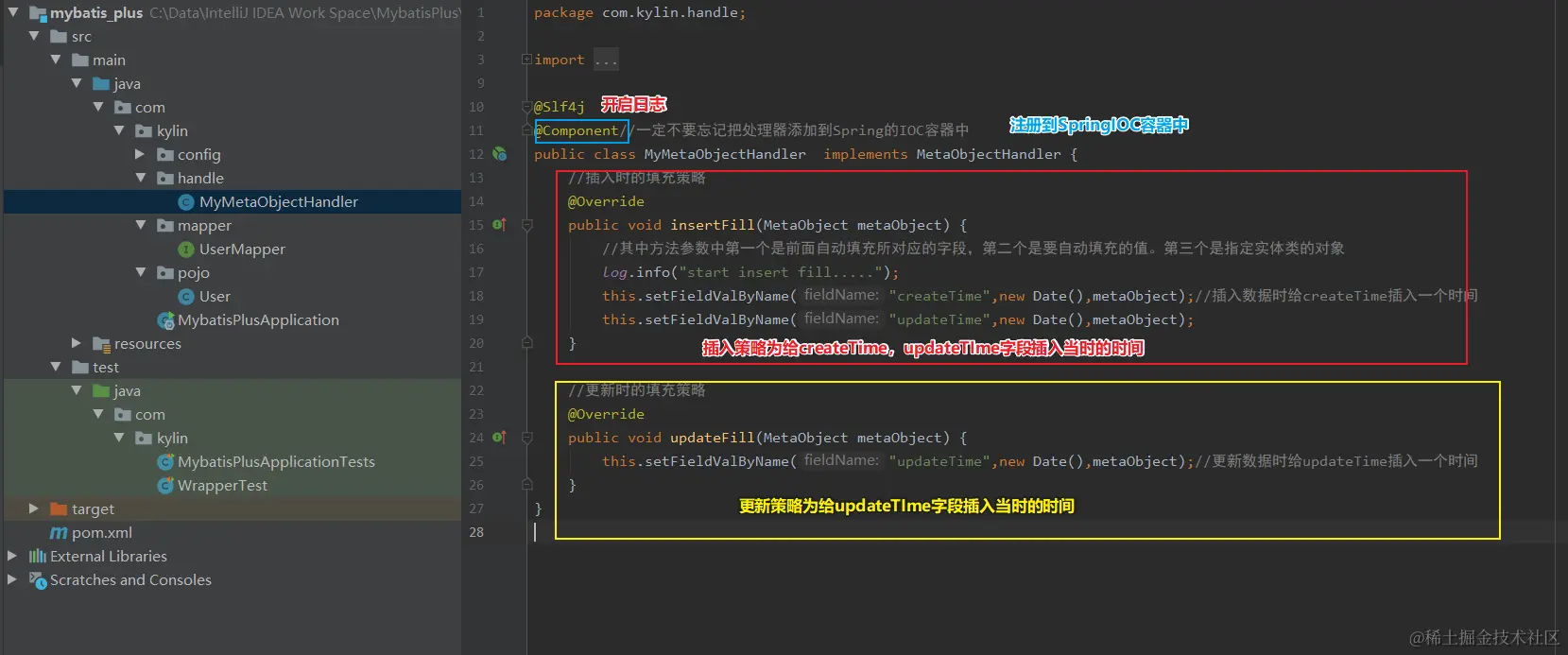Click the mybatis_plus module icon
The image size is (1568, 655).
[x=38, y=13]
